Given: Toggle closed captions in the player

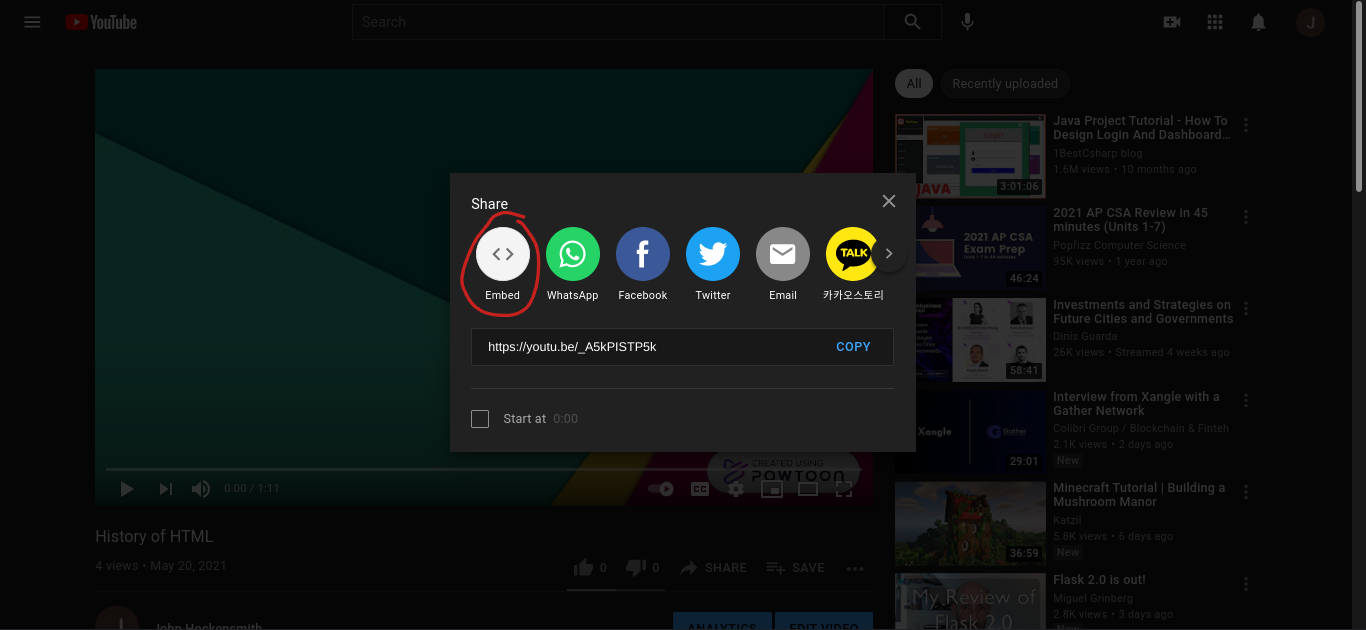Looking at the screenshot, I should click(x=700, y=489).
